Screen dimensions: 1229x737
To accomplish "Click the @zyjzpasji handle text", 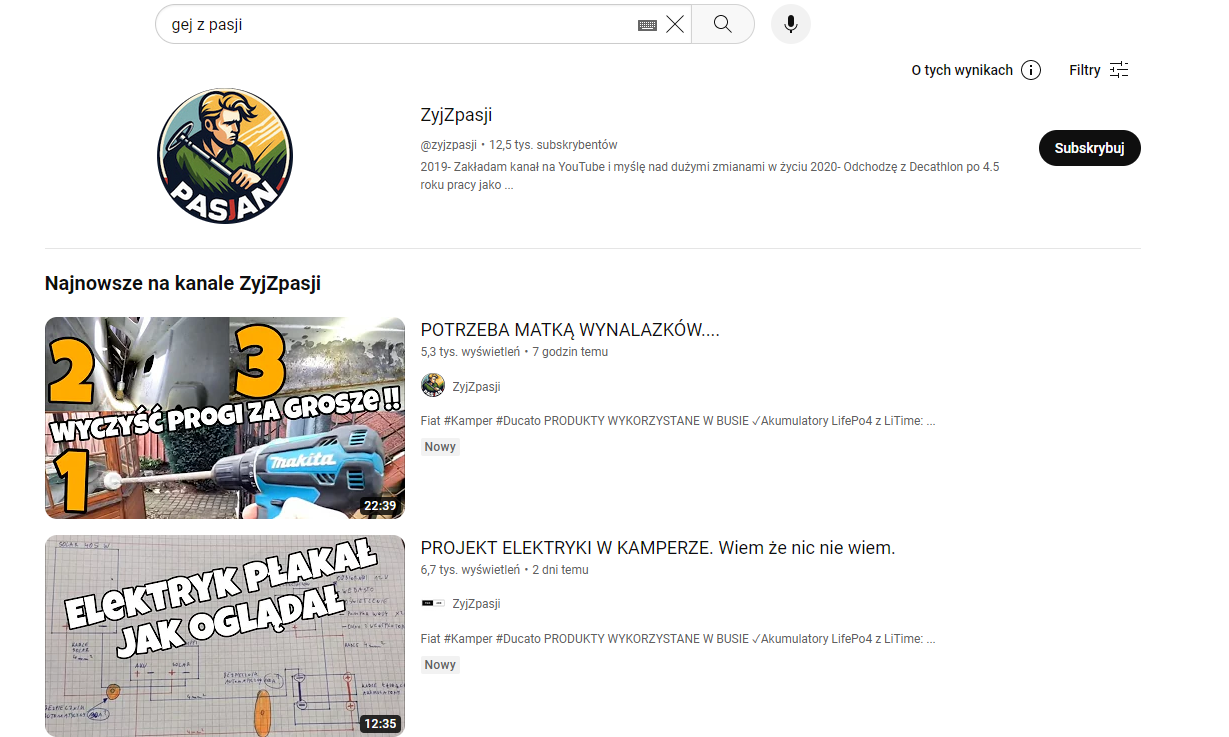I will coord(449,145).
